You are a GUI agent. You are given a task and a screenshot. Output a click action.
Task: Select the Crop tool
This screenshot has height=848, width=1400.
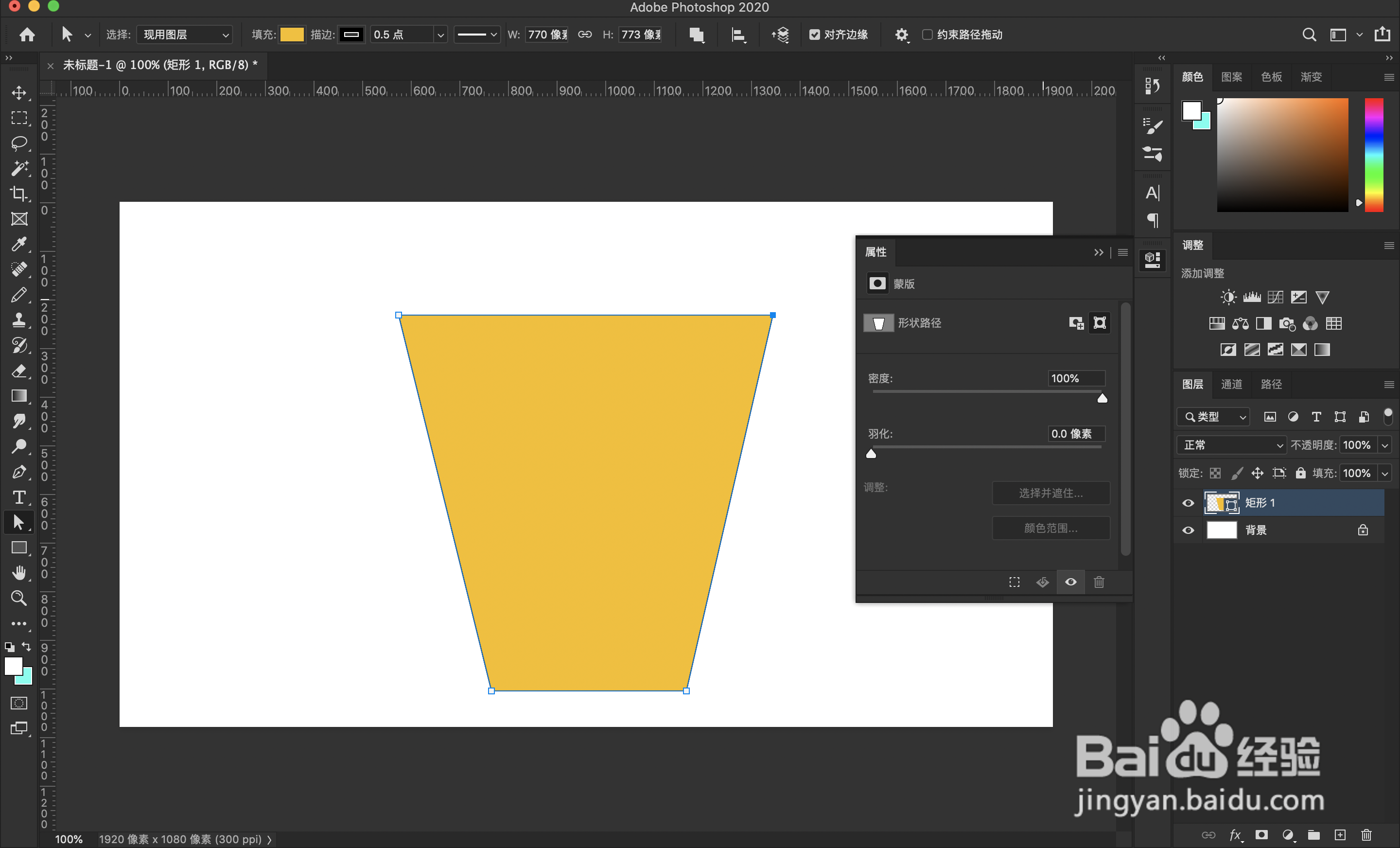(19, 194)
